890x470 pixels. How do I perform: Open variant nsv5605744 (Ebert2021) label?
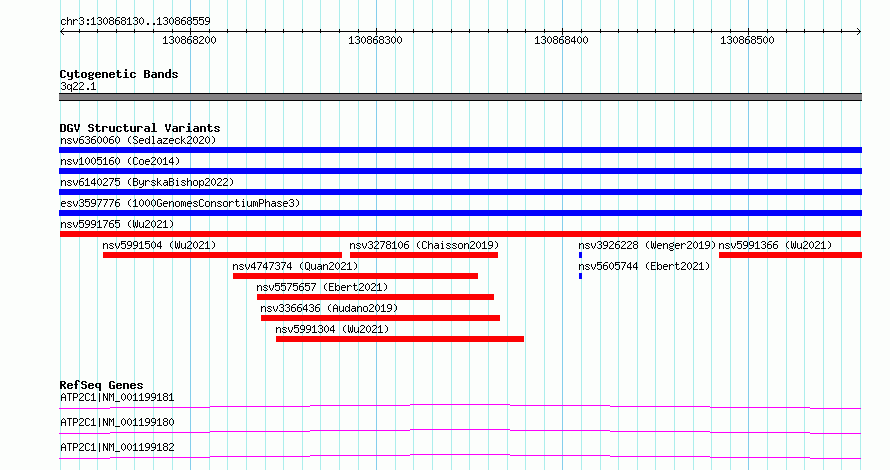(644, 266)
